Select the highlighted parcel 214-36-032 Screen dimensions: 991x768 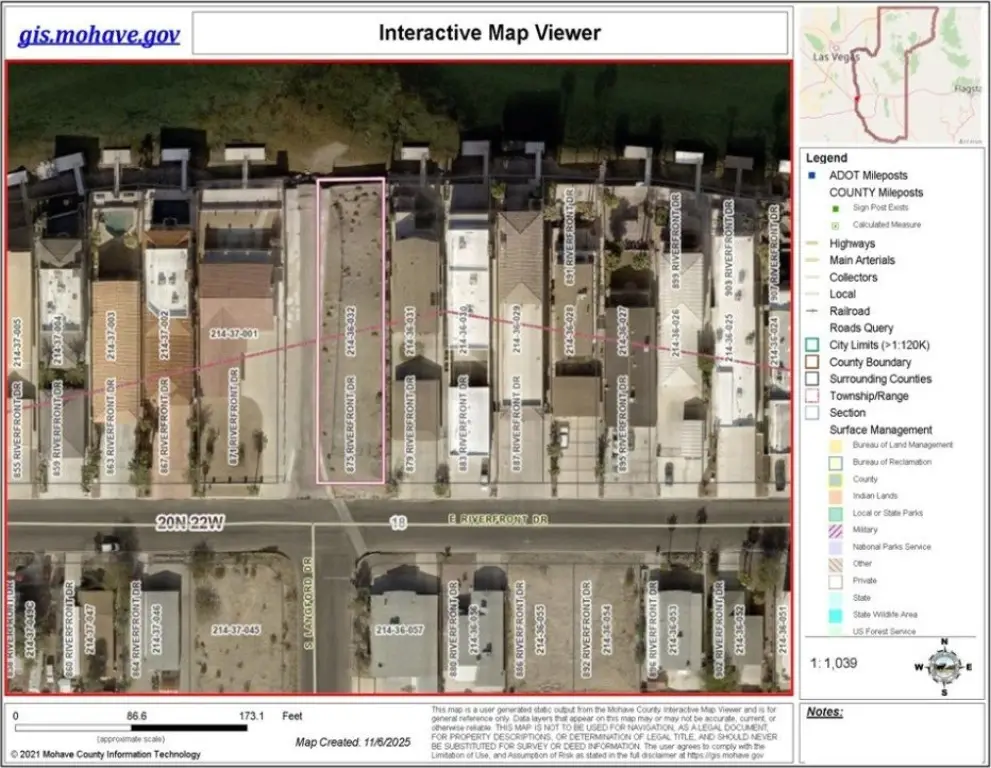351,331
